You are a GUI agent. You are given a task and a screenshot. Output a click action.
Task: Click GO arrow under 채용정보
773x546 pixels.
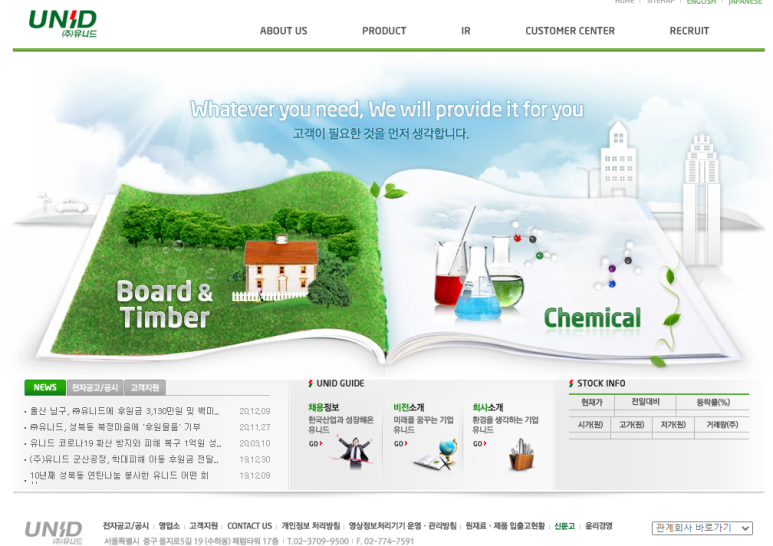click(316, 444)
